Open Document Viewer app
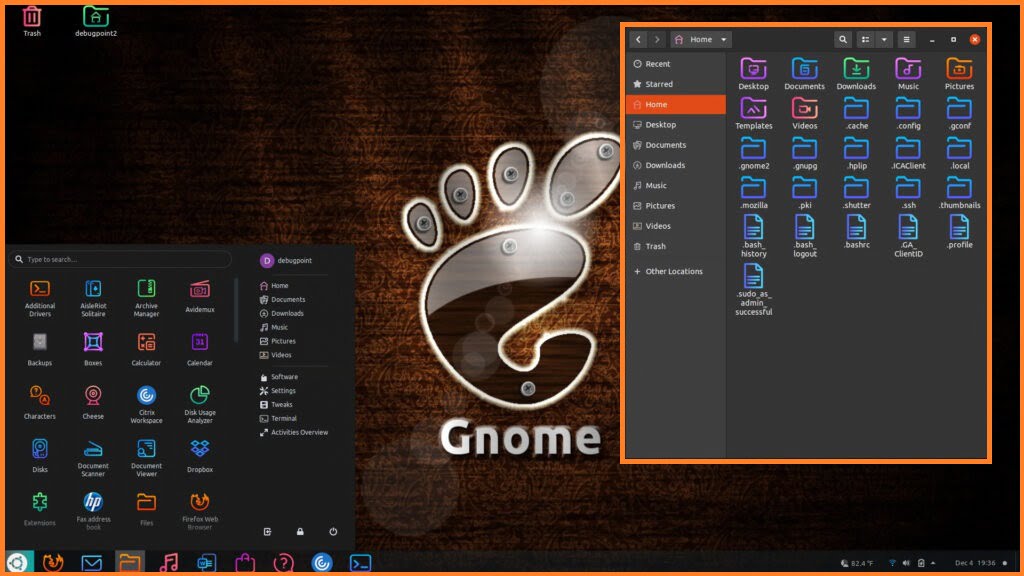Image resolution: width=1024 pixels, height=576 pixels. (x=146, y=458)
